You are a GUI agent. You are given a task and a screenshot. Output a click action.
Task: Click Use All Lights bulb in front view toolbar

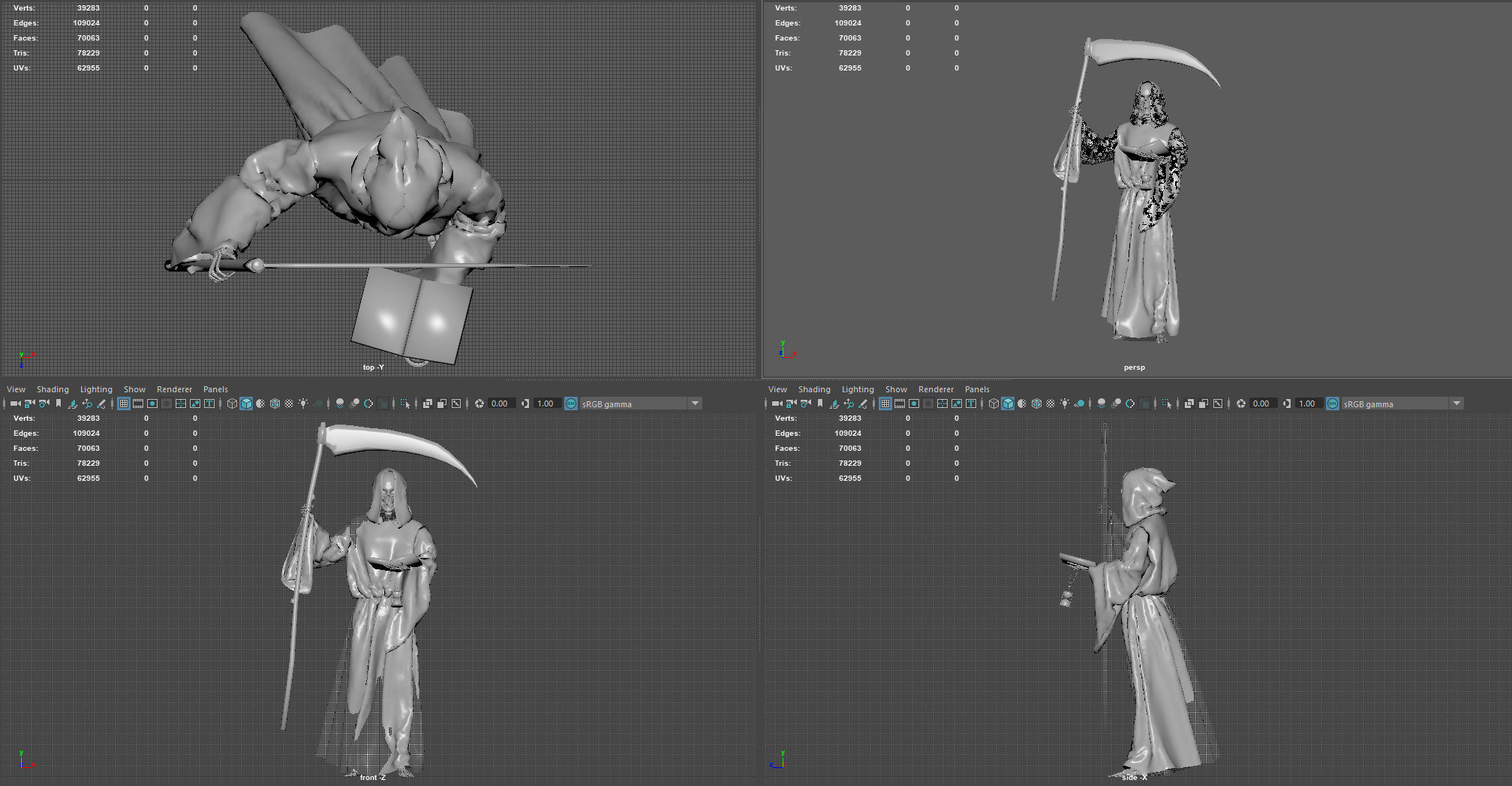pyautogui.click(x=303, y=403)
